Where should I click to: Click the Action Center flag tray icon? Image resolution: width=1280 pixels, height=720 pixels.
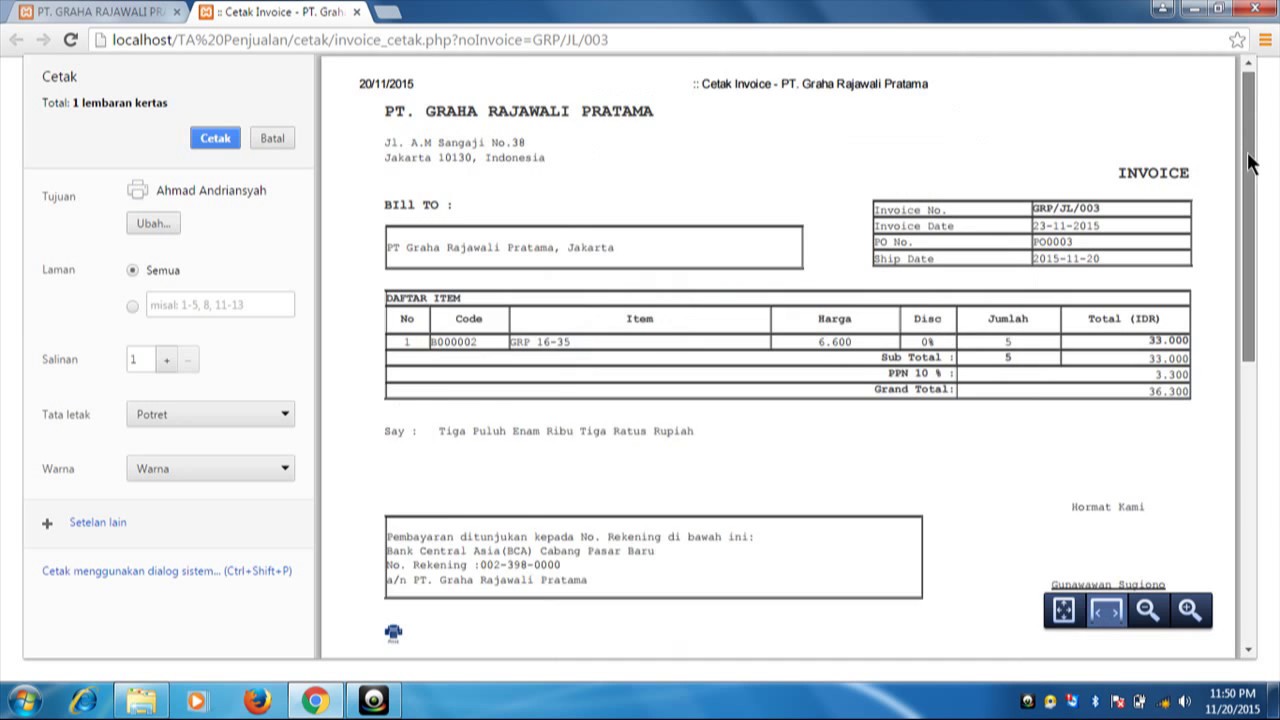[1118, 701]
